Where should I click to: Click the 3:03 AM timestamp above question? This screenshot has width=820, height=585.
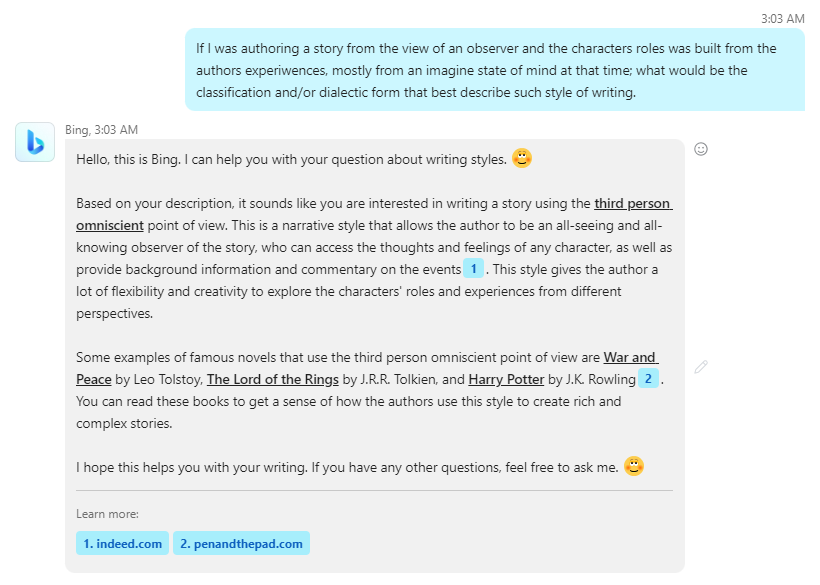click(x=782, y=18)
